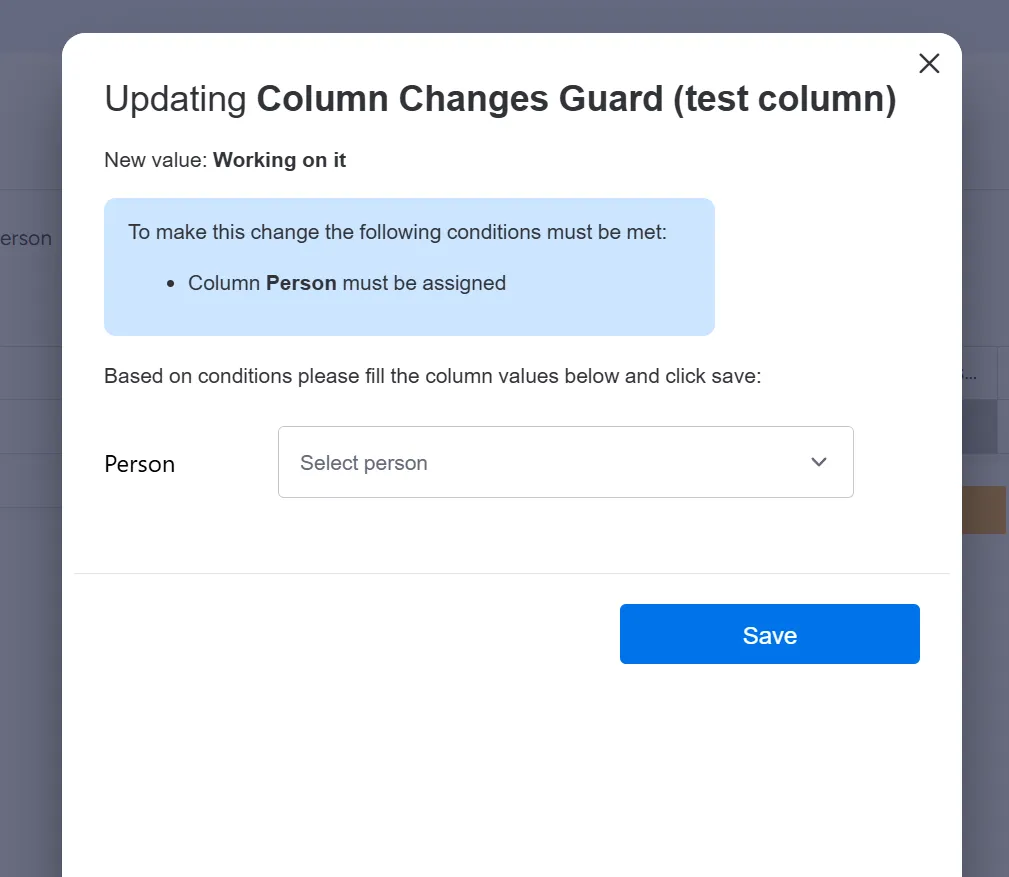Click the "New value:" label text
This screenshot has height=877, width=1009.
tap(156, 160)
